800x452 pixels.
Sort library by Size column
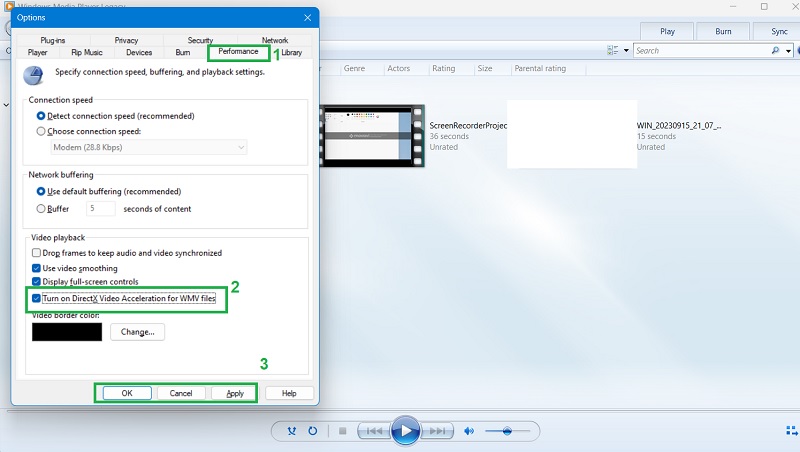click(485, 68)
